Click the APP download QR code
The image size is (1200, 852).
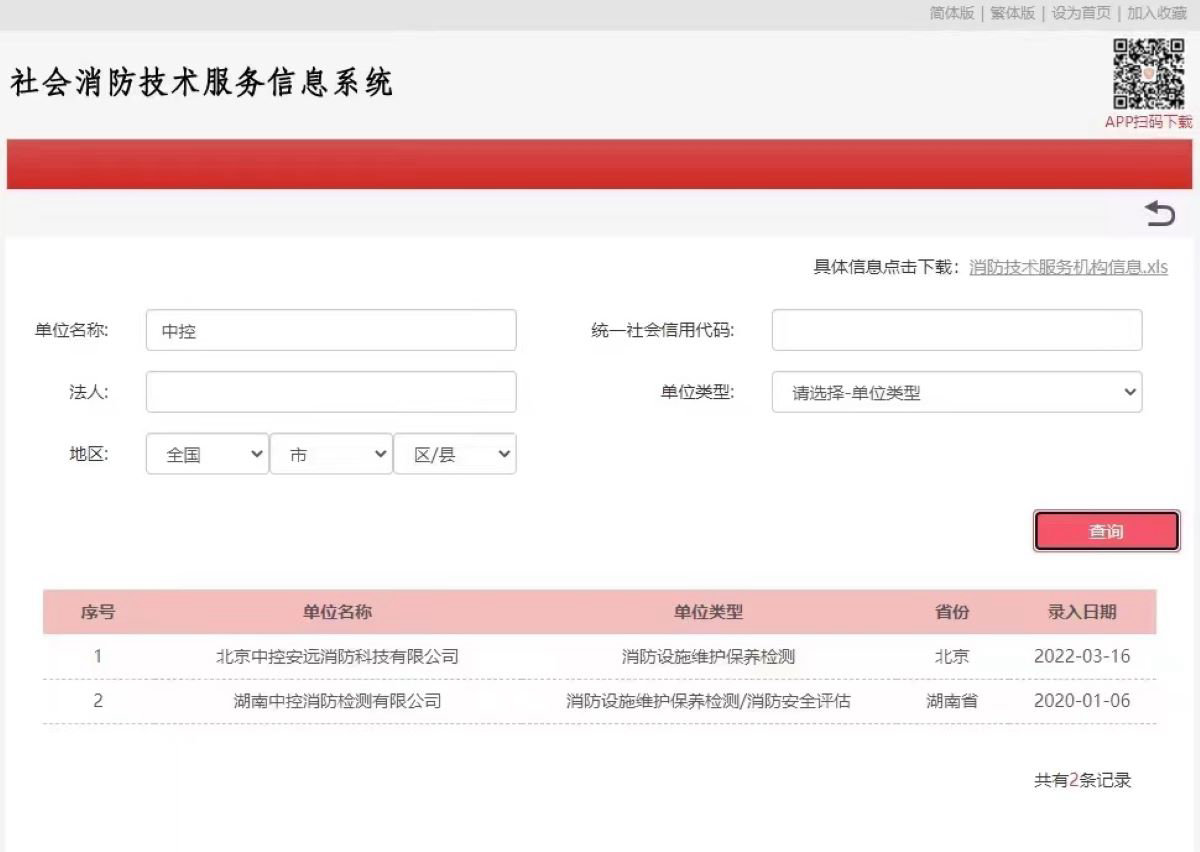[x=1149, y=73]
